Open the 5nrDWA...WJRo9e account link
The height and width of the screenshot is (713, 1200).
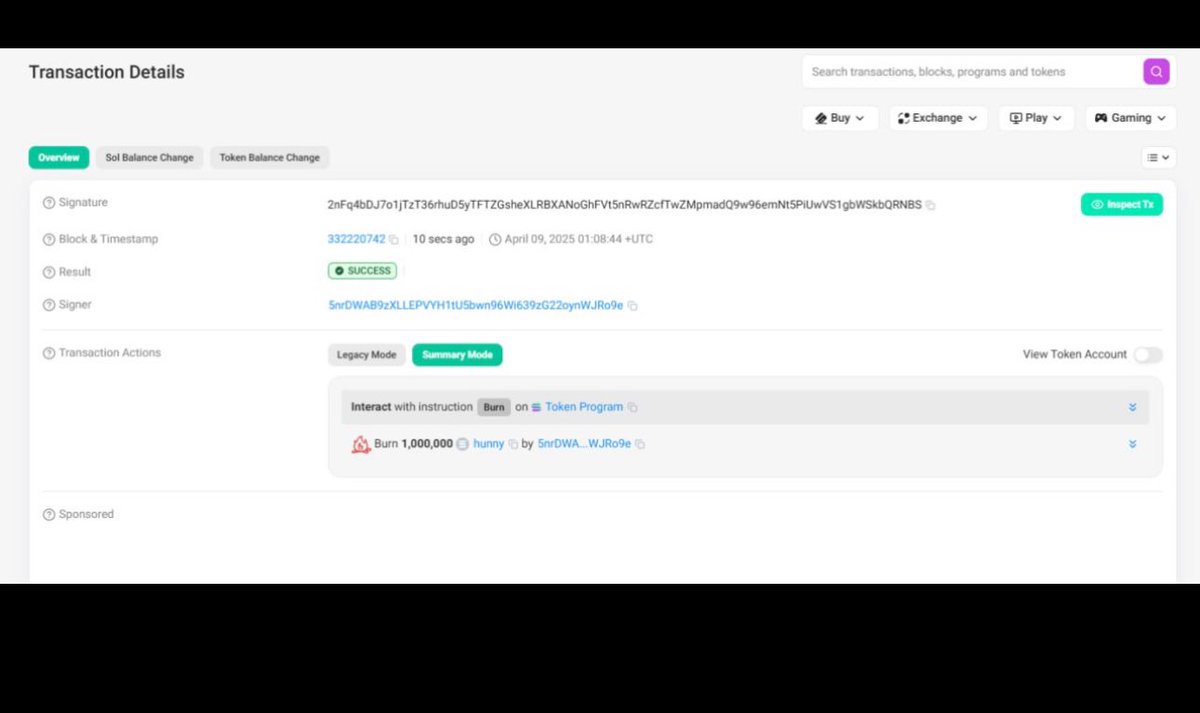[585, 444]
